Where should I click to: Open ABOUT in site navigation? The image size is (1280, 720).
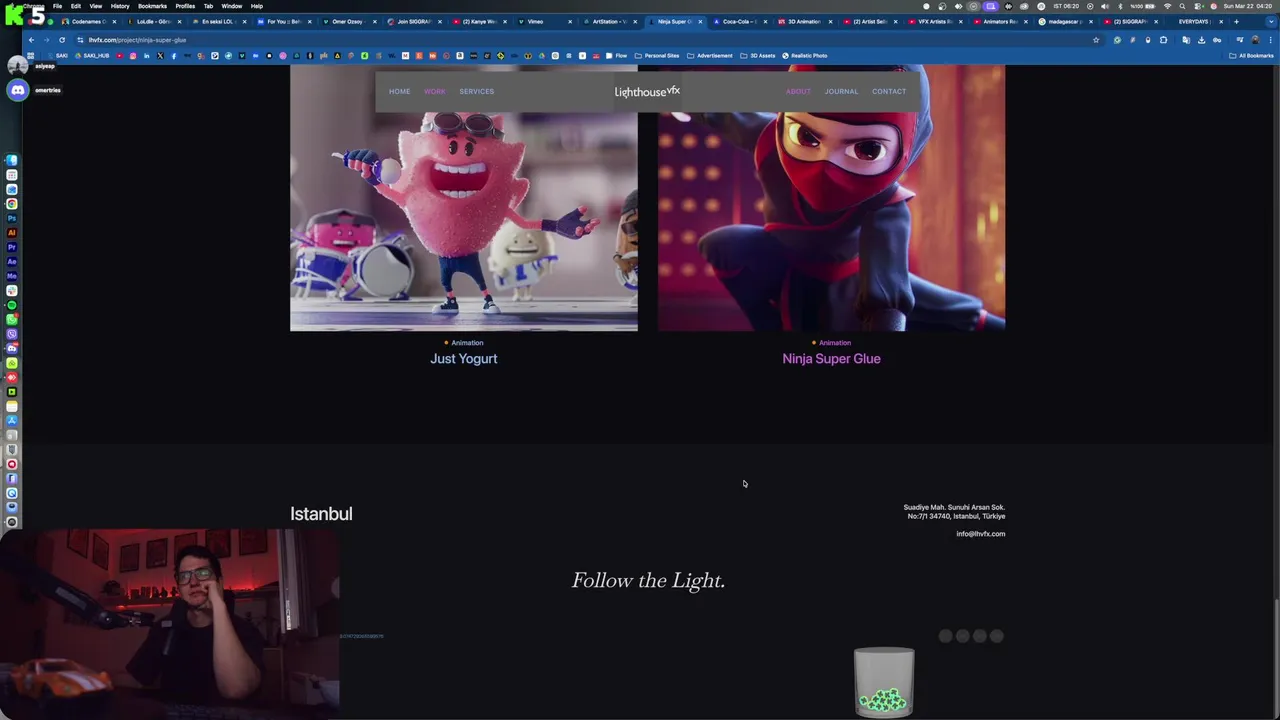(x=798, y=91)
